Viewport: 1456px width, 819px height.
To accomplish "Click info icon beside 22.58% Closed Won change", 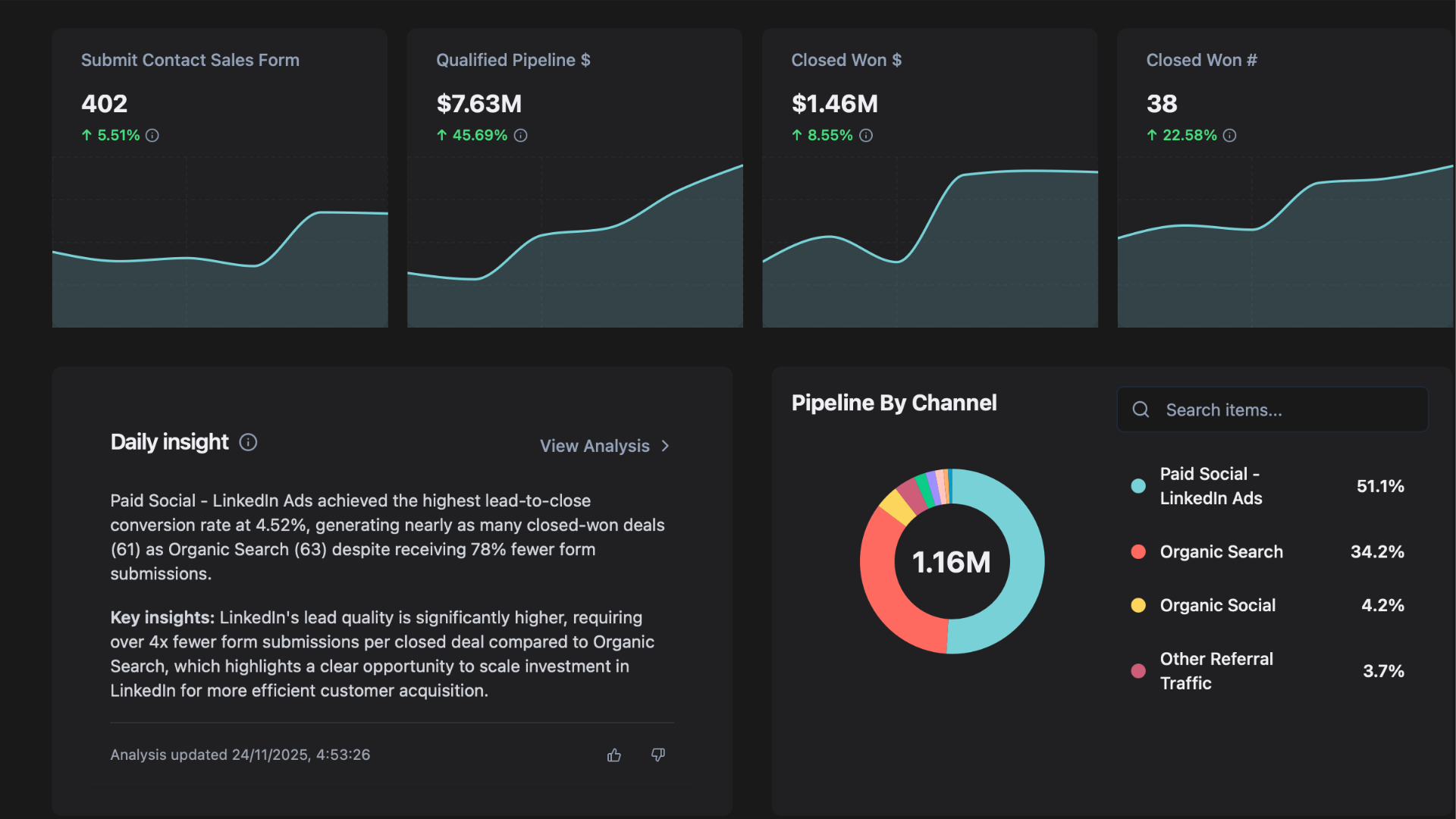I will pos(1230,136).
